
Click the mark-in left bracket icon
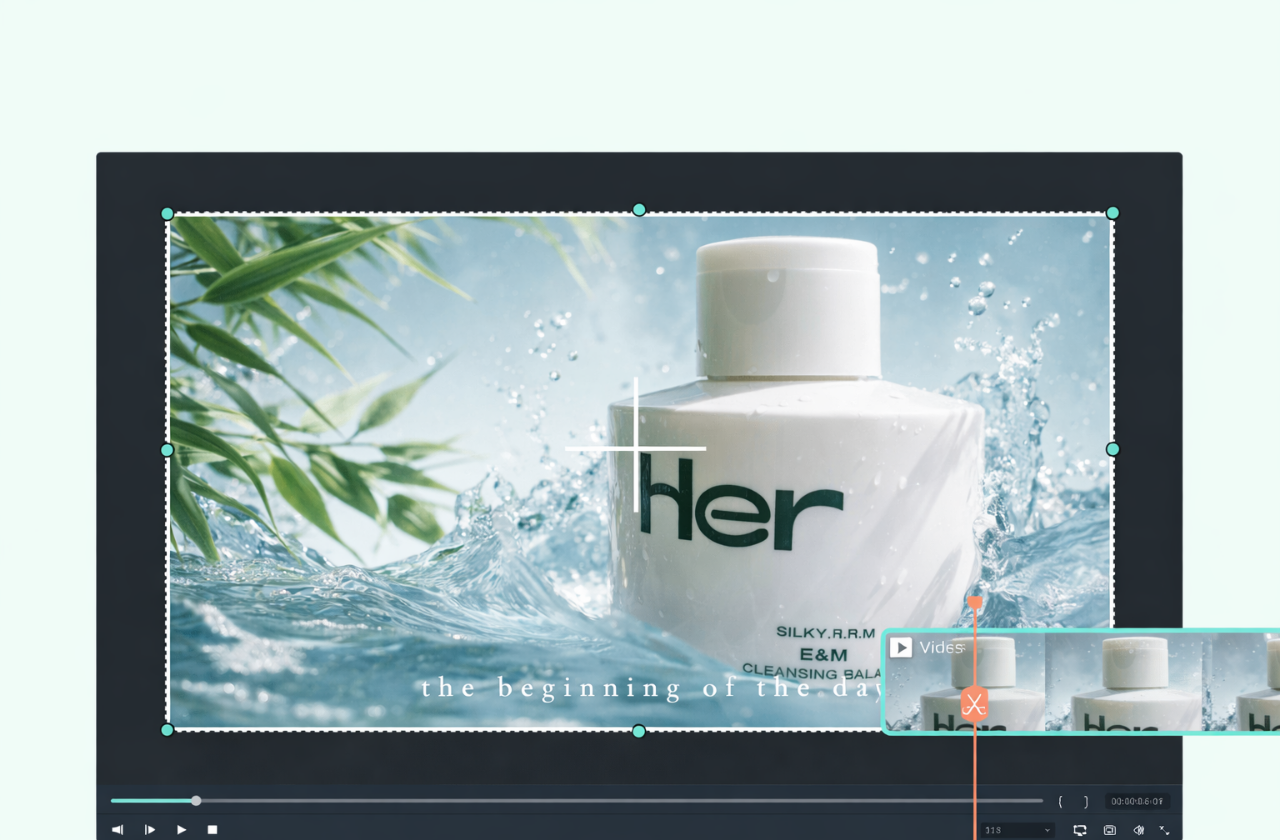tap(1061, 802)
